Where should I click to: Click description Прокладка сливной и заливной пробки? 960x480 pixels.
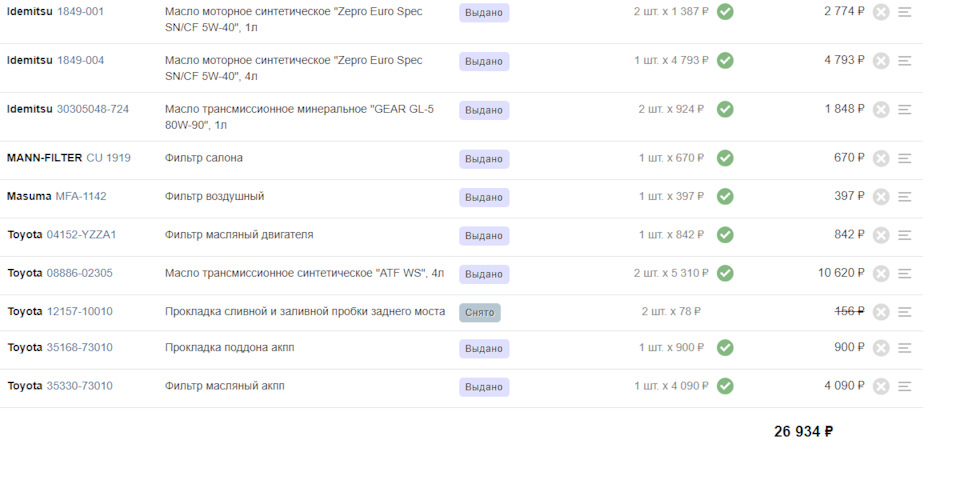[x=305, y=311]
